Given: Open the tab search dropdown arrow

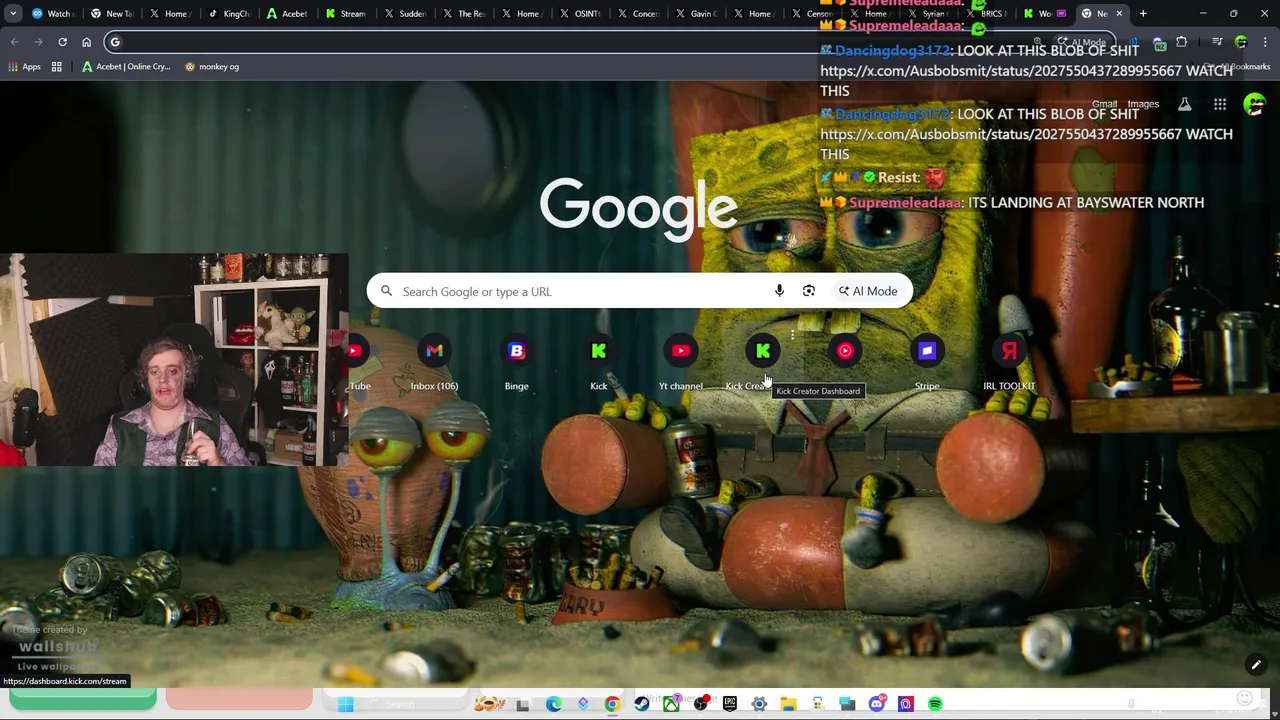Looking at the screenshot, I should (x=13, y=14).
